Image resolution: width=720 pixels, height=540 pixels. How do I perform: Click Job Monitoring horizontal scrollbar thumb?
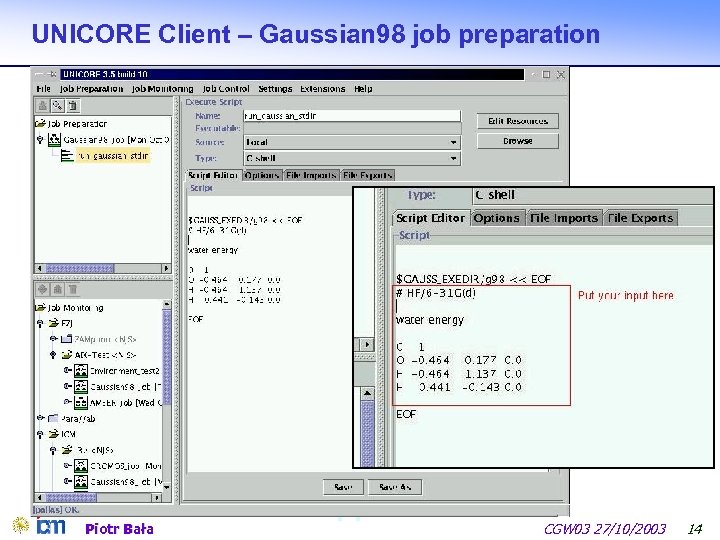point(71,497)
